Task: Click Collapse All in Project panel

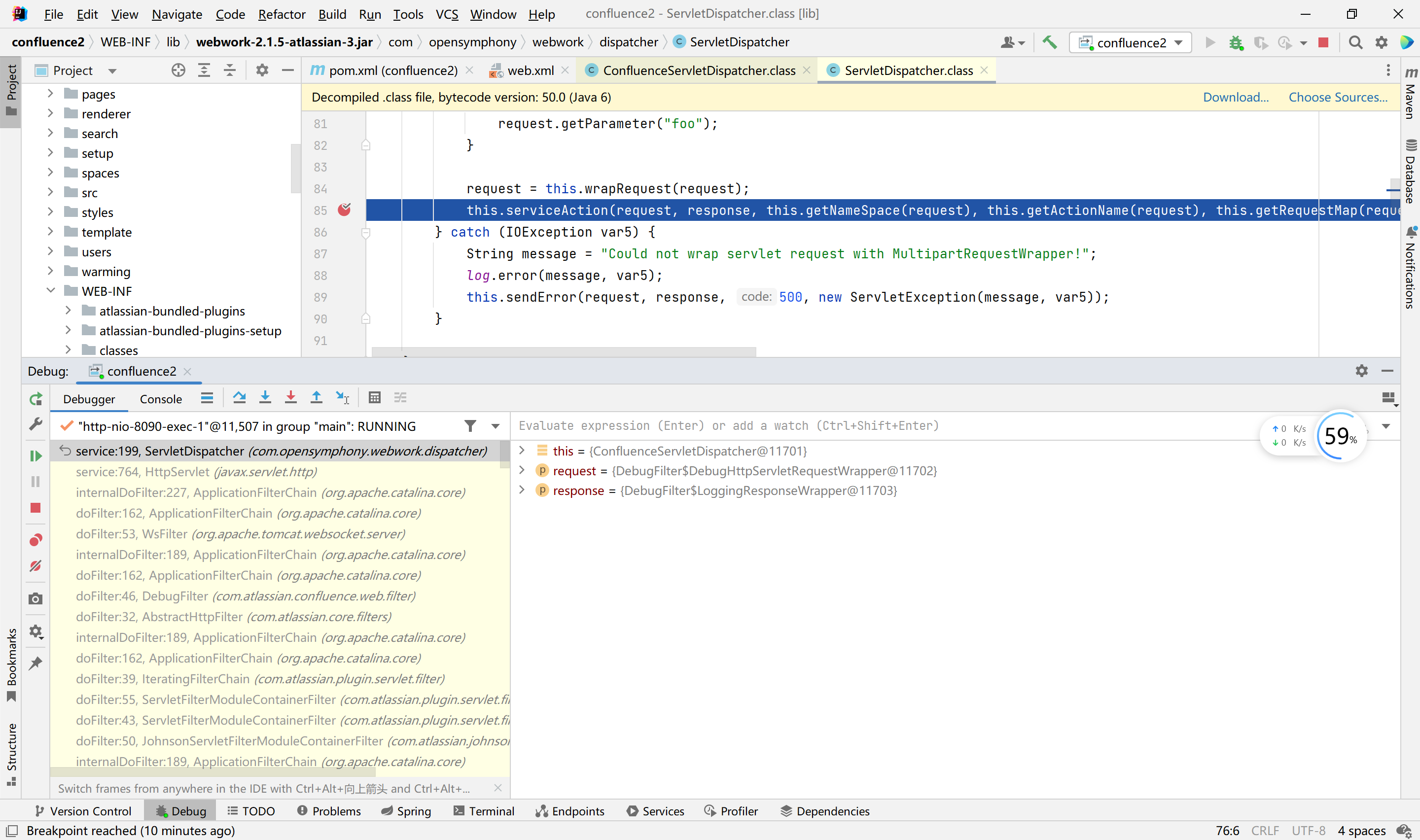Action: (230, 70)
